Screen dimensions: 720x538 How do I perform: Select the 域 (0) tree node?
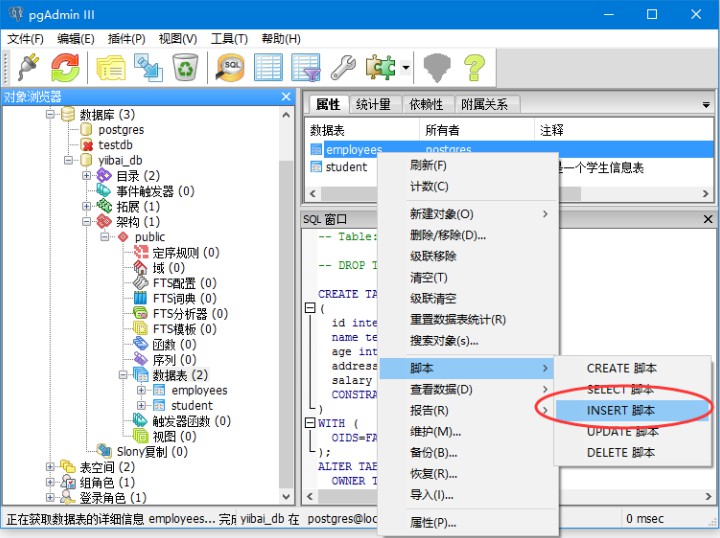[169, 268]
